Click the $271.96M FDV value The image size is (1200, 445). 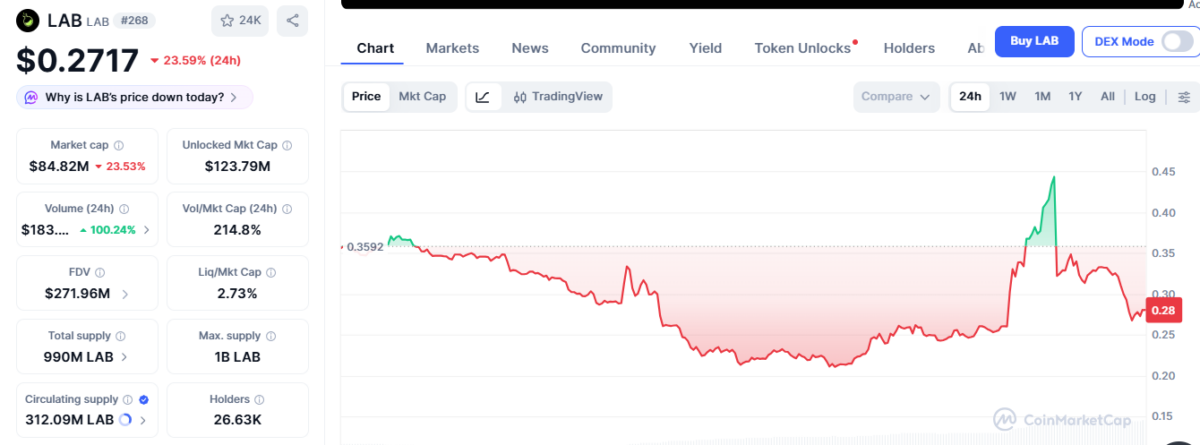click(x=79, y=294)
